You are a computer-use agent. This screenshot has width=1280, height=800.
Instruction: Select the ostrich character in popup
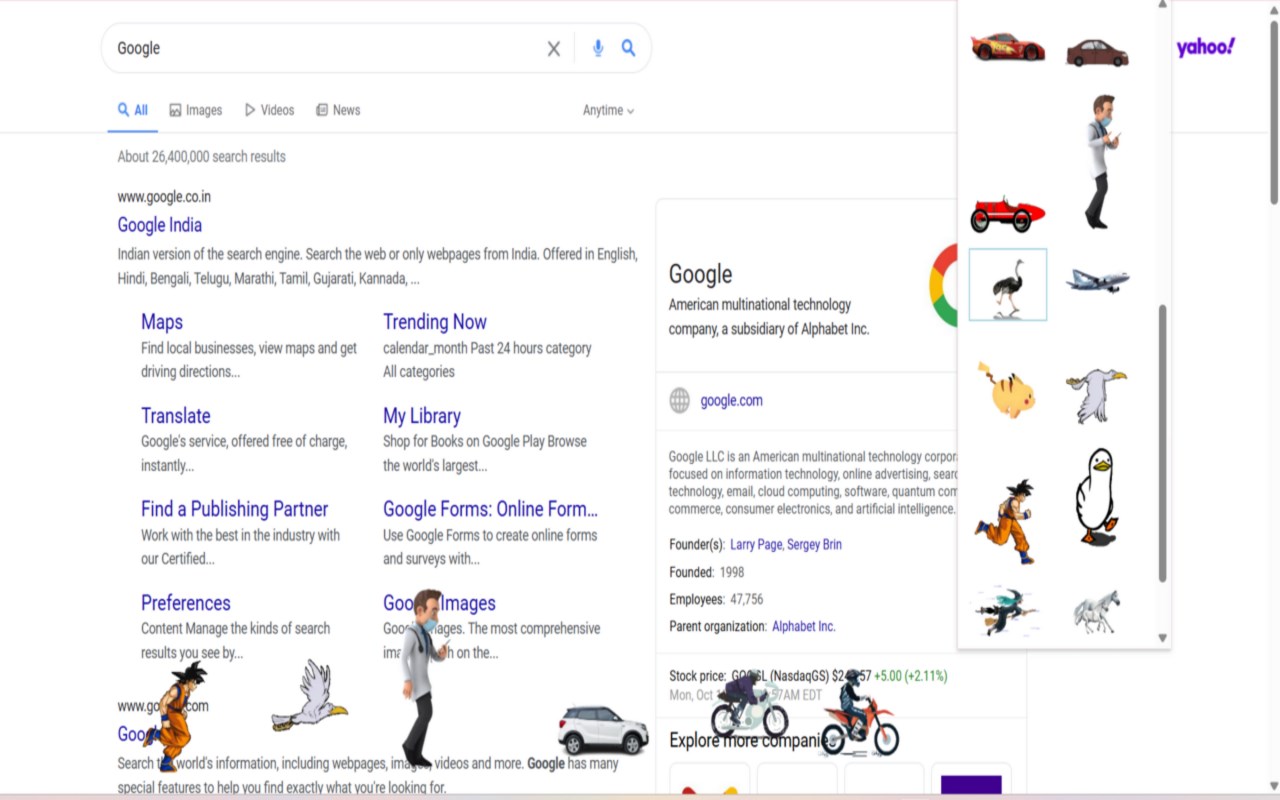click(1008, 285)
